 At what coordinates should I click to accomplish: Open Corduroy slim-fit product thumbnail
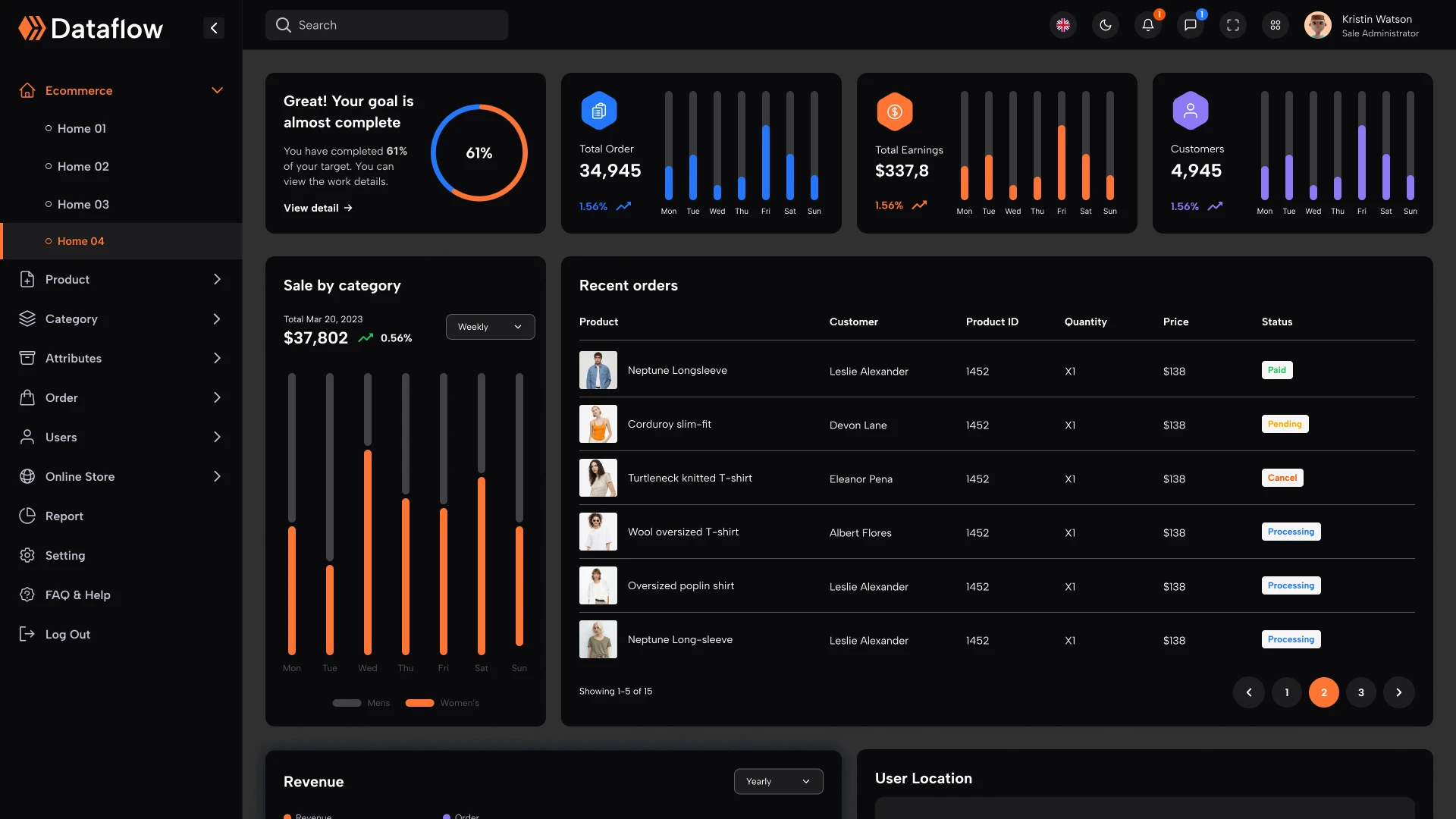pyautogui.click(x=598, y=424)
